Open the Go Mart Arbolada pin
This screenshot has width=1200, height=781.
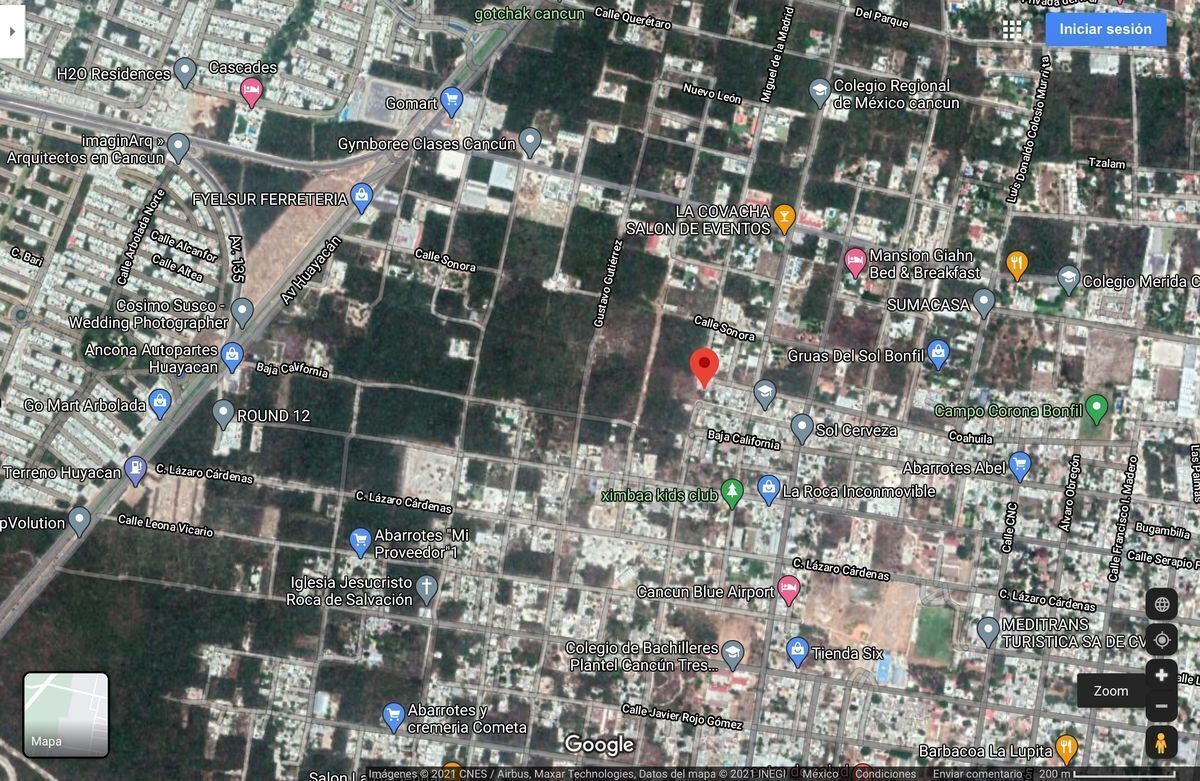159,403
